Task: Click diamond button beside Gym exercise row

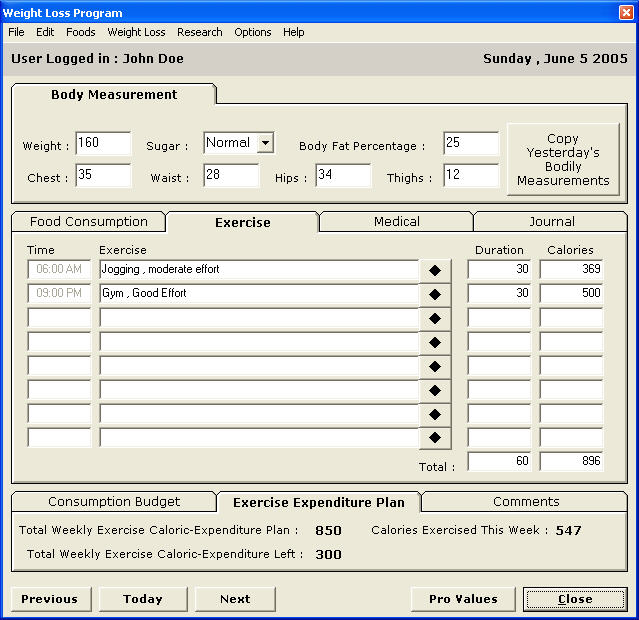Action: click(435, 294)
